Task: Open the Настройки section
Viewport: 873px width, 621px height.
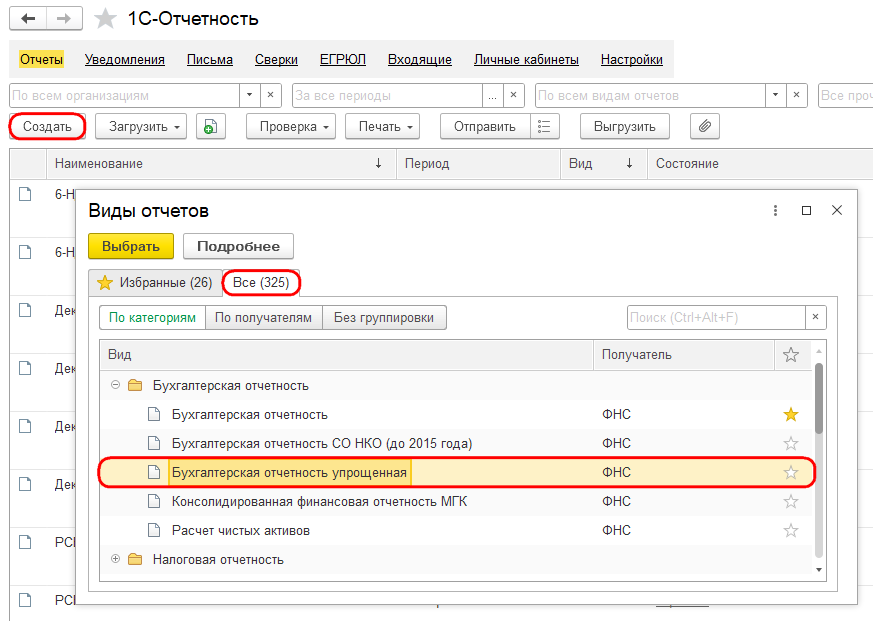Action: click(x=632, y=60)
